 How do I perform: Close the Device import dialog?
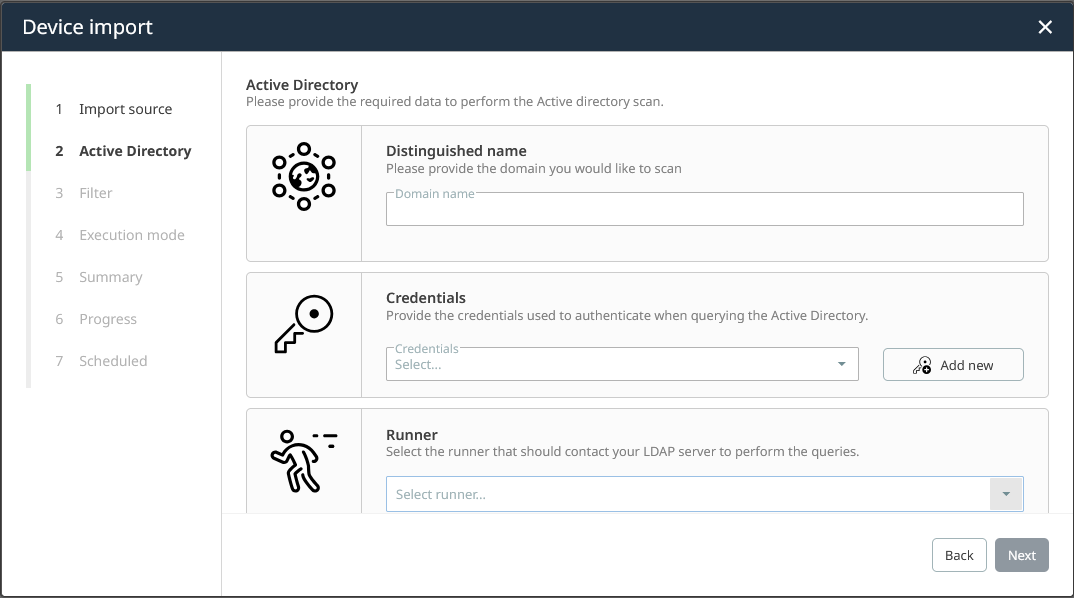1045,27
